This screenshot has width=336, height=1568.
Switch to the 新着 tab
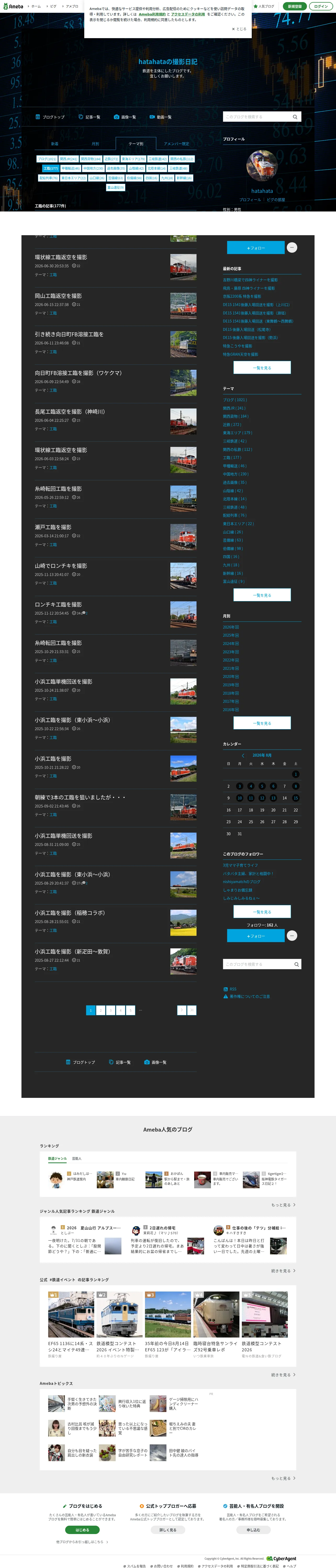(55, 144)
